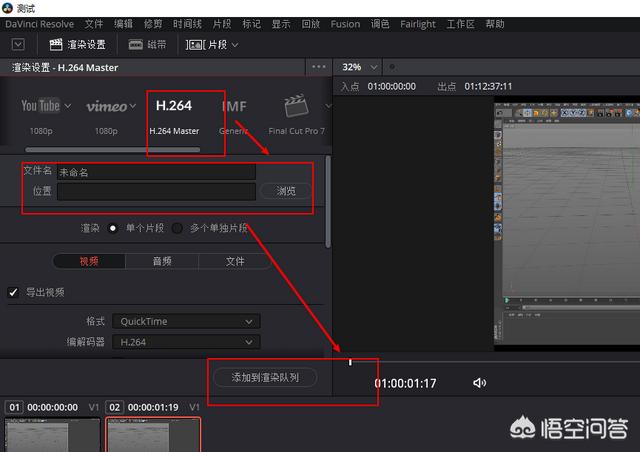The height and width of the screenshot is (452, 640).
Task: Select the YouTube 1080p render preset
Action: 41,116
